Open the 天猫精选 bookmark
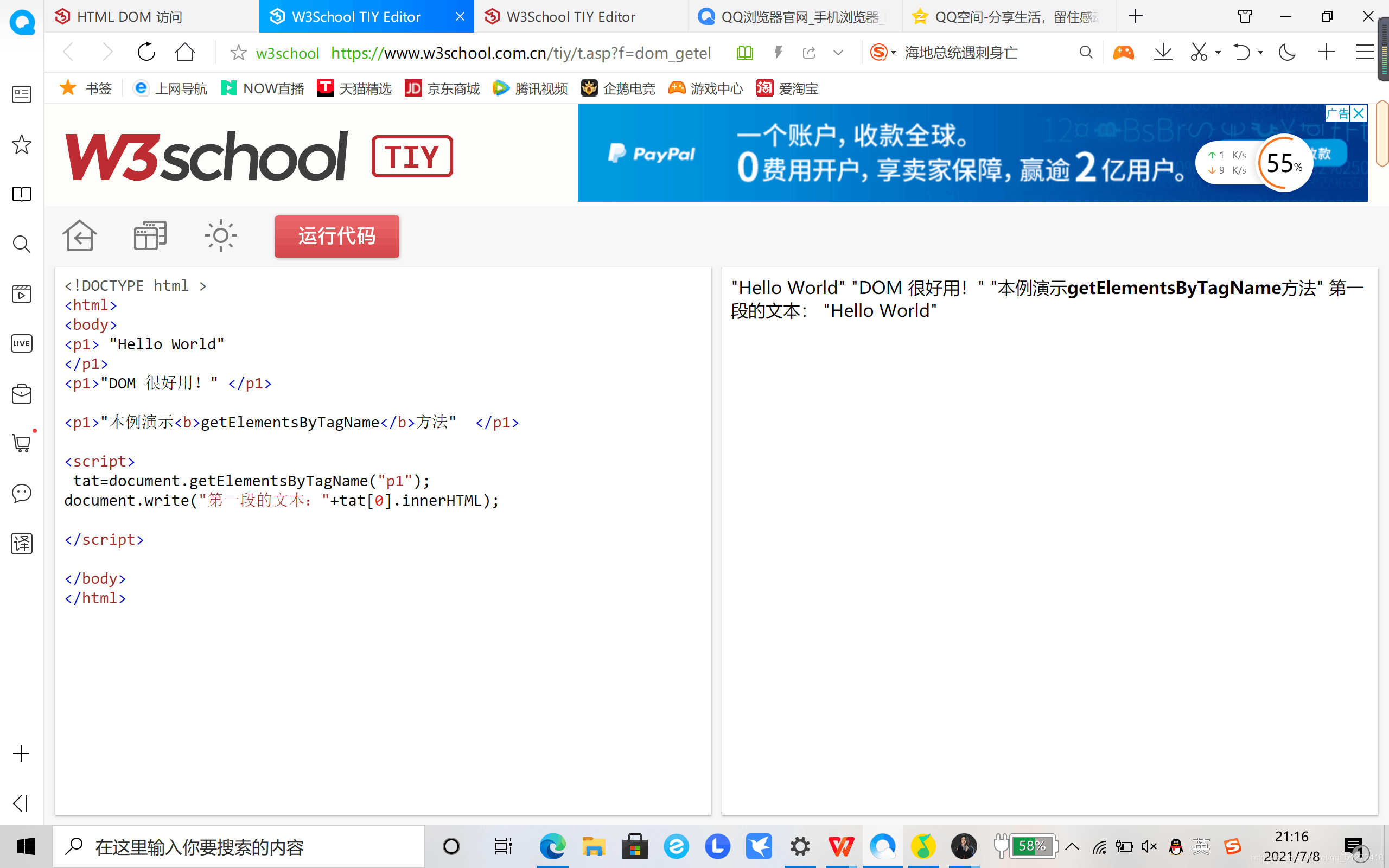1389x868 pixels. (354, 88)
